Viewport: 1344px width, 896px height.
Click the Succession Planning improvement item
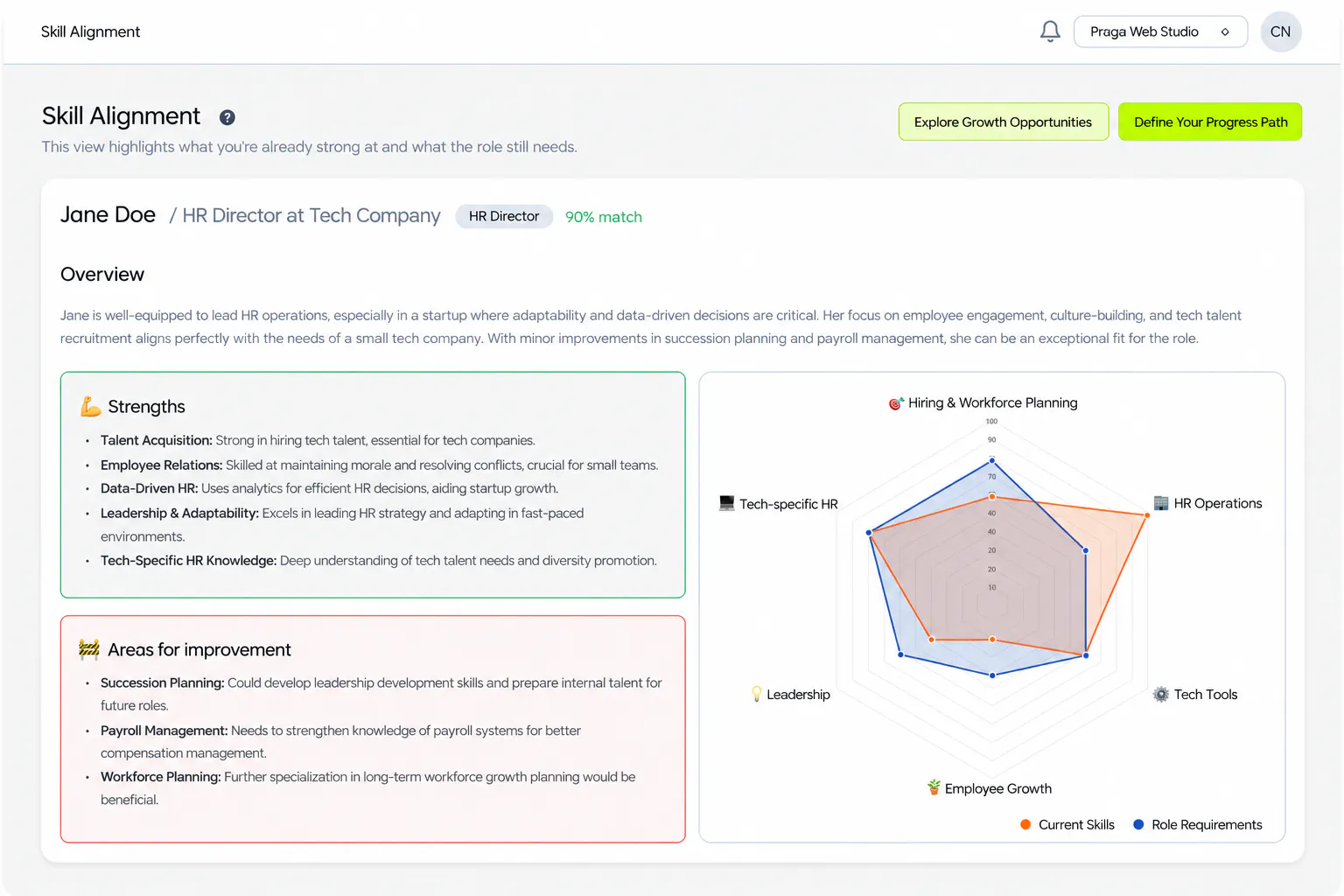tap(381, 694)
